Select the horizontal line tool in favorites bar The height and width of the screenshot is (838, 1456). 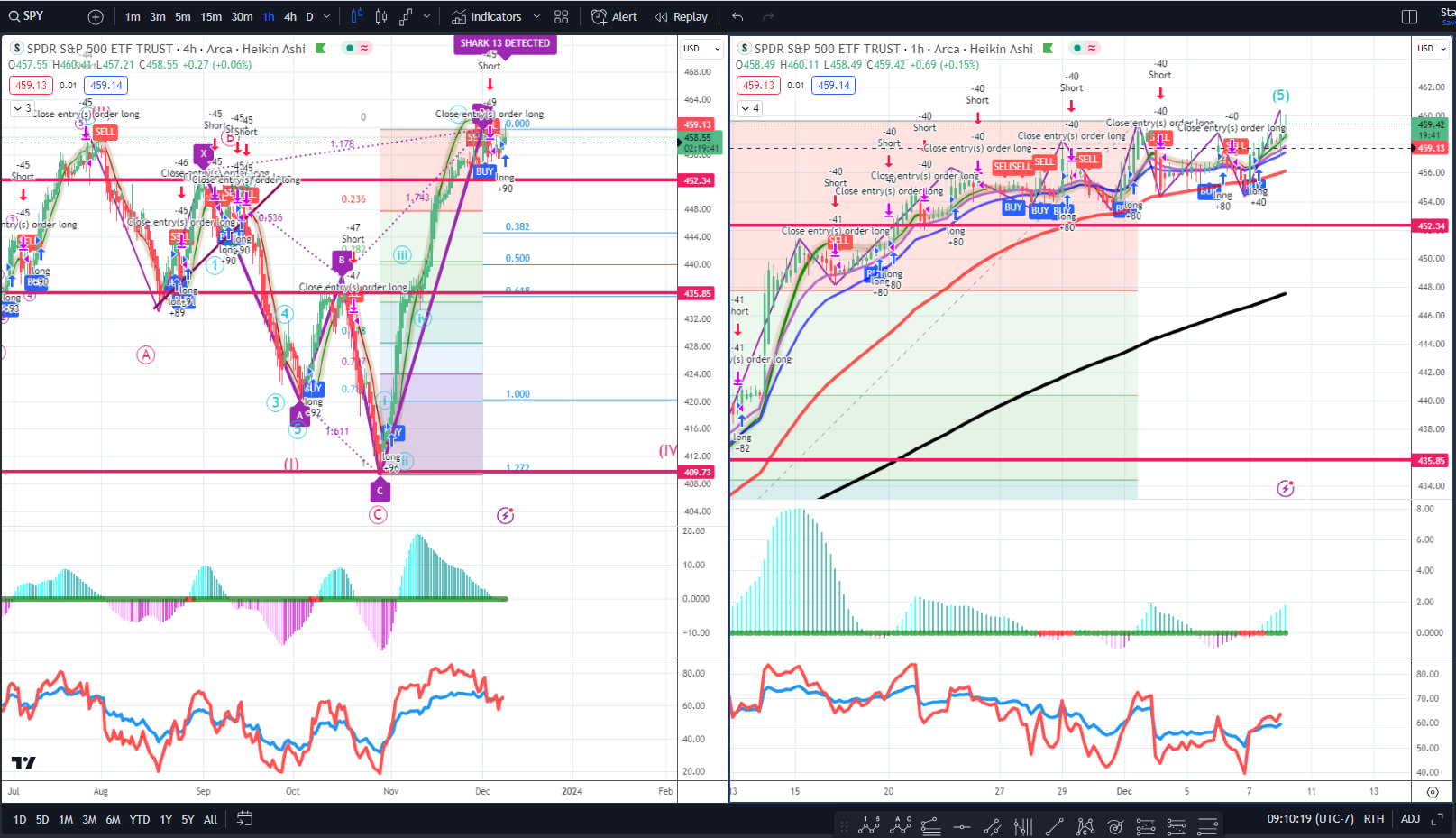point(962,826)
